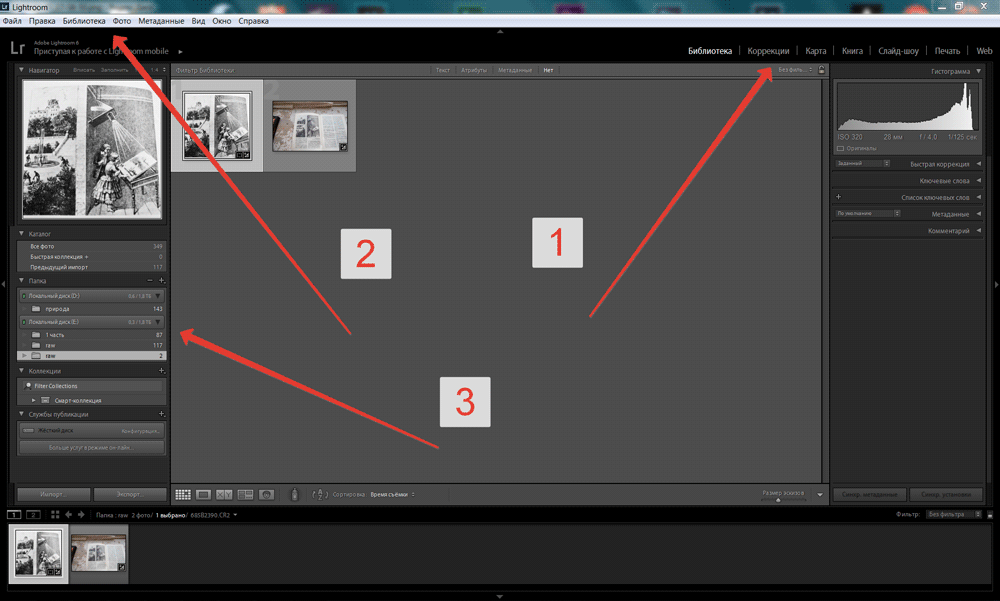Add a new collection with plus icon
1000x601 pixels.
point(161,371)
